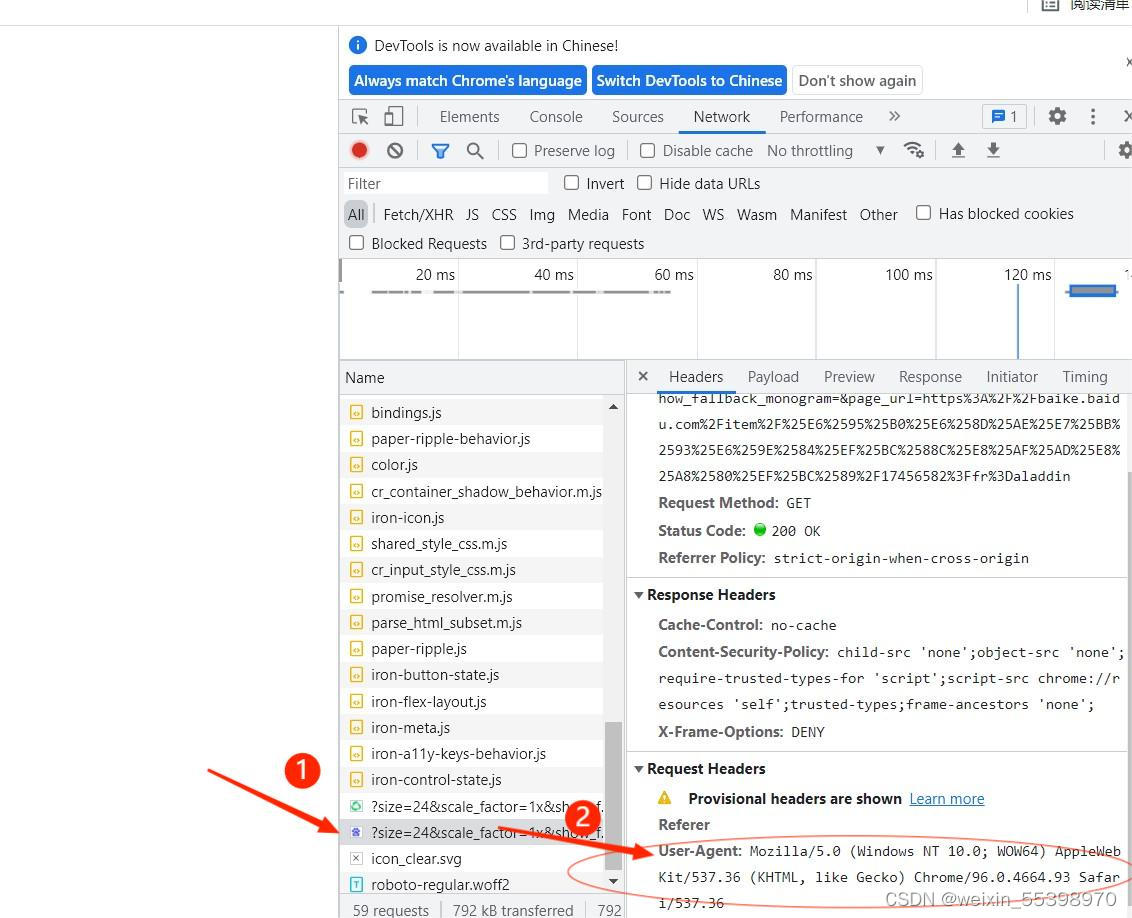Open DevTools settings gear
Screen dimensions: 1132x918
[1057, 116]
